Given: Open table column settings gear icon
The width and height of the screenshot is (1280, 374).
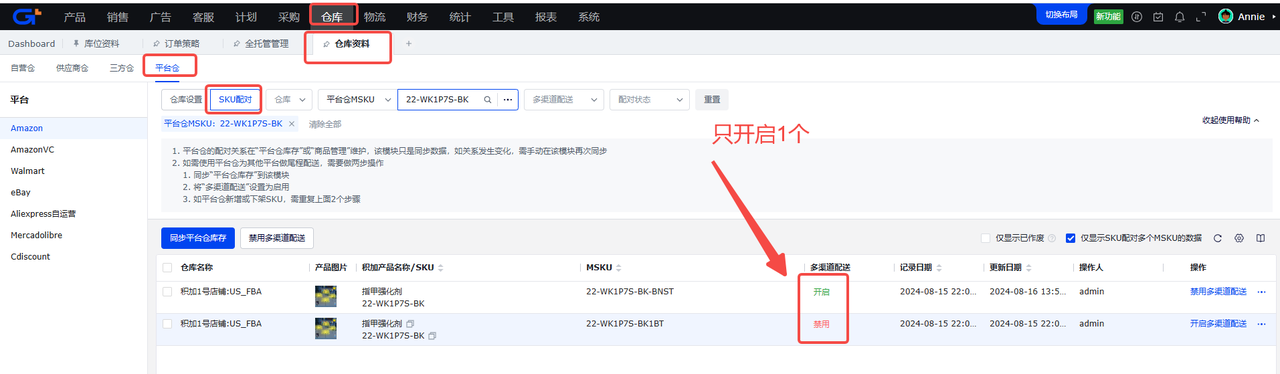Looking at the screenshot, I should click(1239, 238).
